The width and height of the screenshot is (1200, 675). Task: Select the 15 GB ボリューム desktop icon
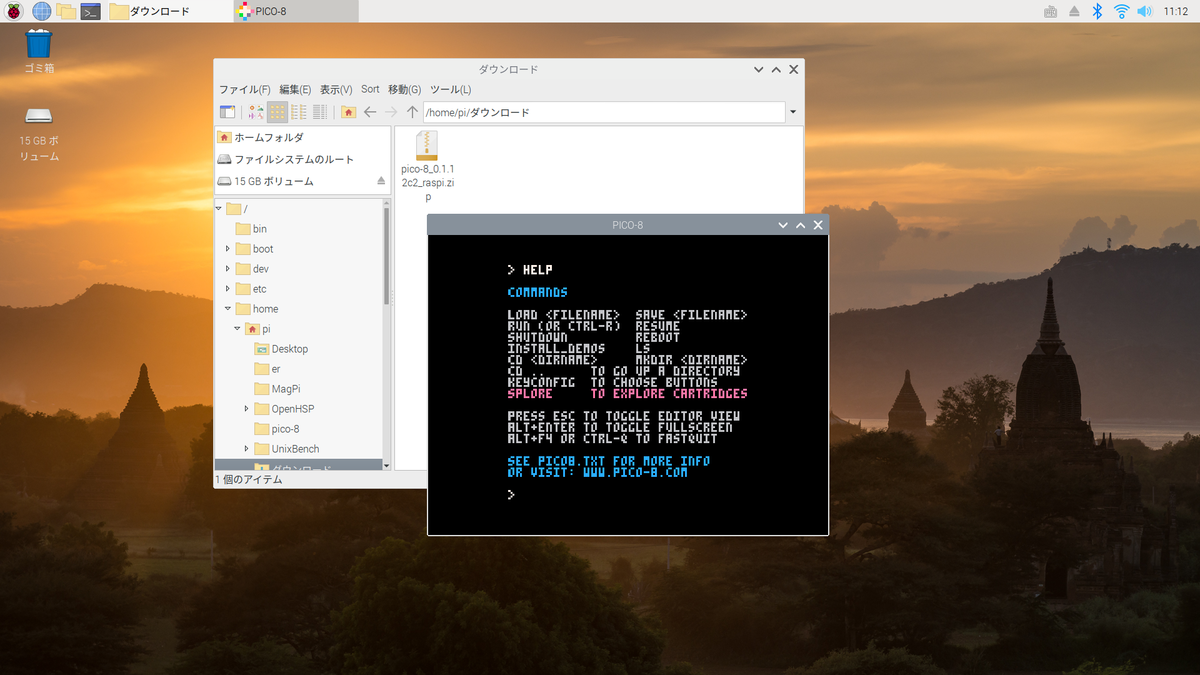(38, 133)
